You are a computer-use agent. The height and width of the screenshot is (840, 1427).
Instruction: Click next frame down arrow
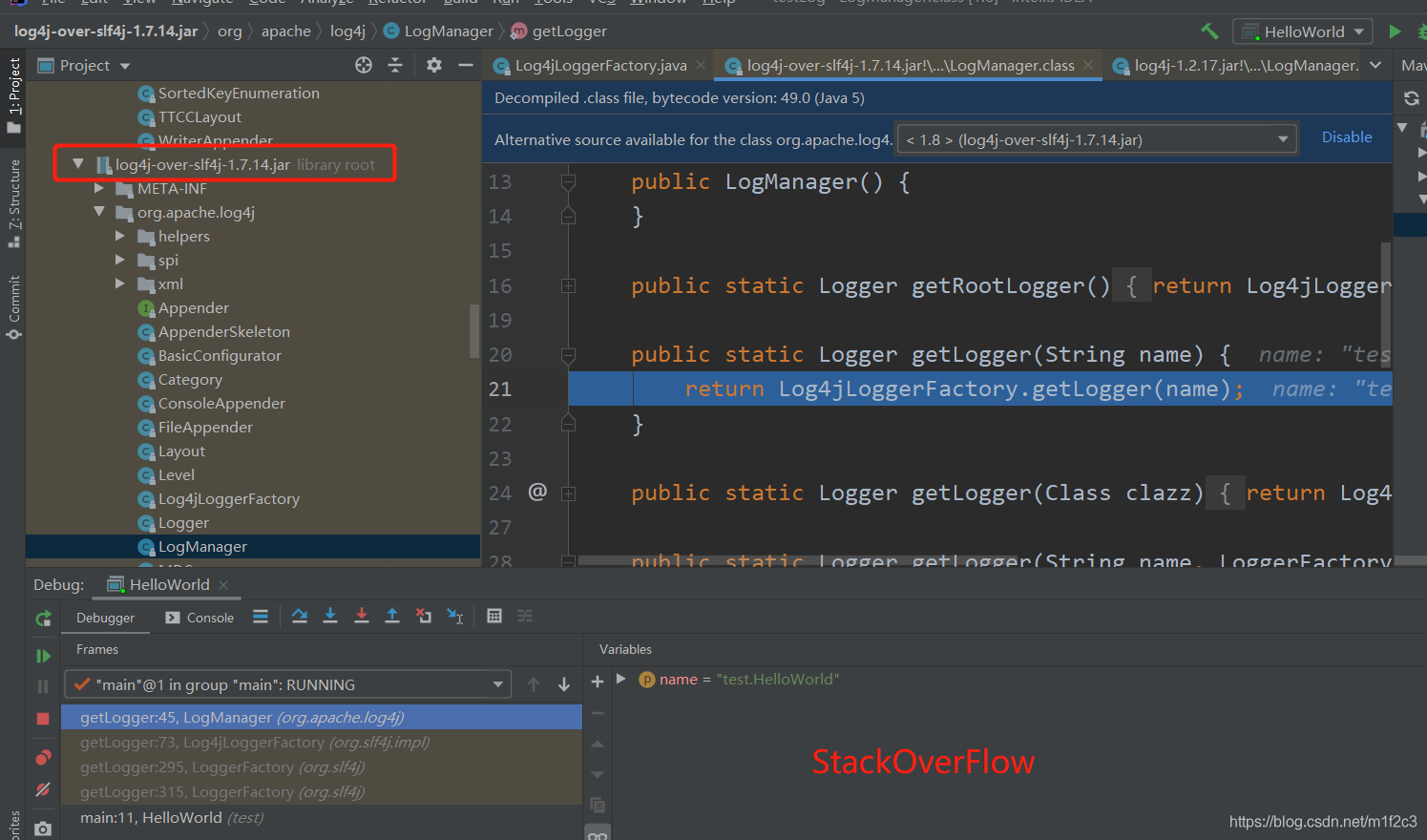click(564, 684)
